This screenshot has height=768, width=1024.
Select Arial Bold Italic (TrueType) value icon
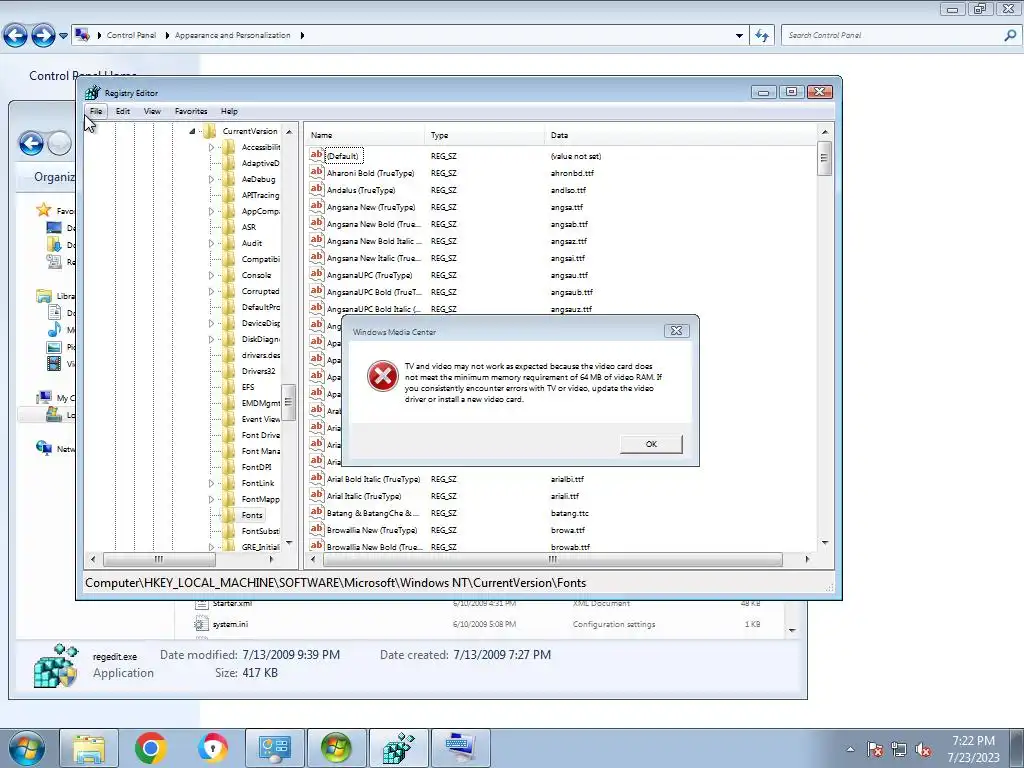coord(317,478)
